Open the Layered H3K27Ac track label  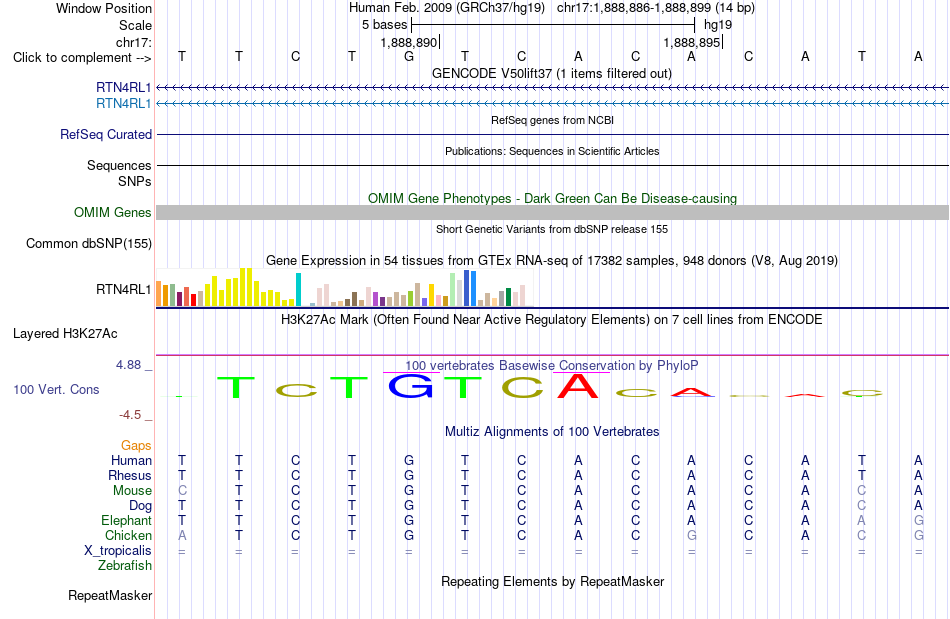click(65, 334)
